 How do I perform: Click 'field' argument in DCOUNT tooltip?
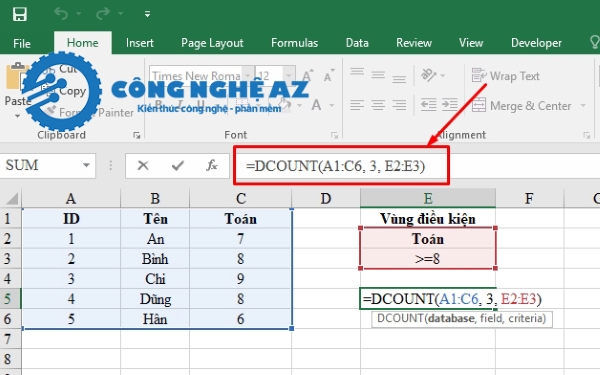[x=491, y=318]
